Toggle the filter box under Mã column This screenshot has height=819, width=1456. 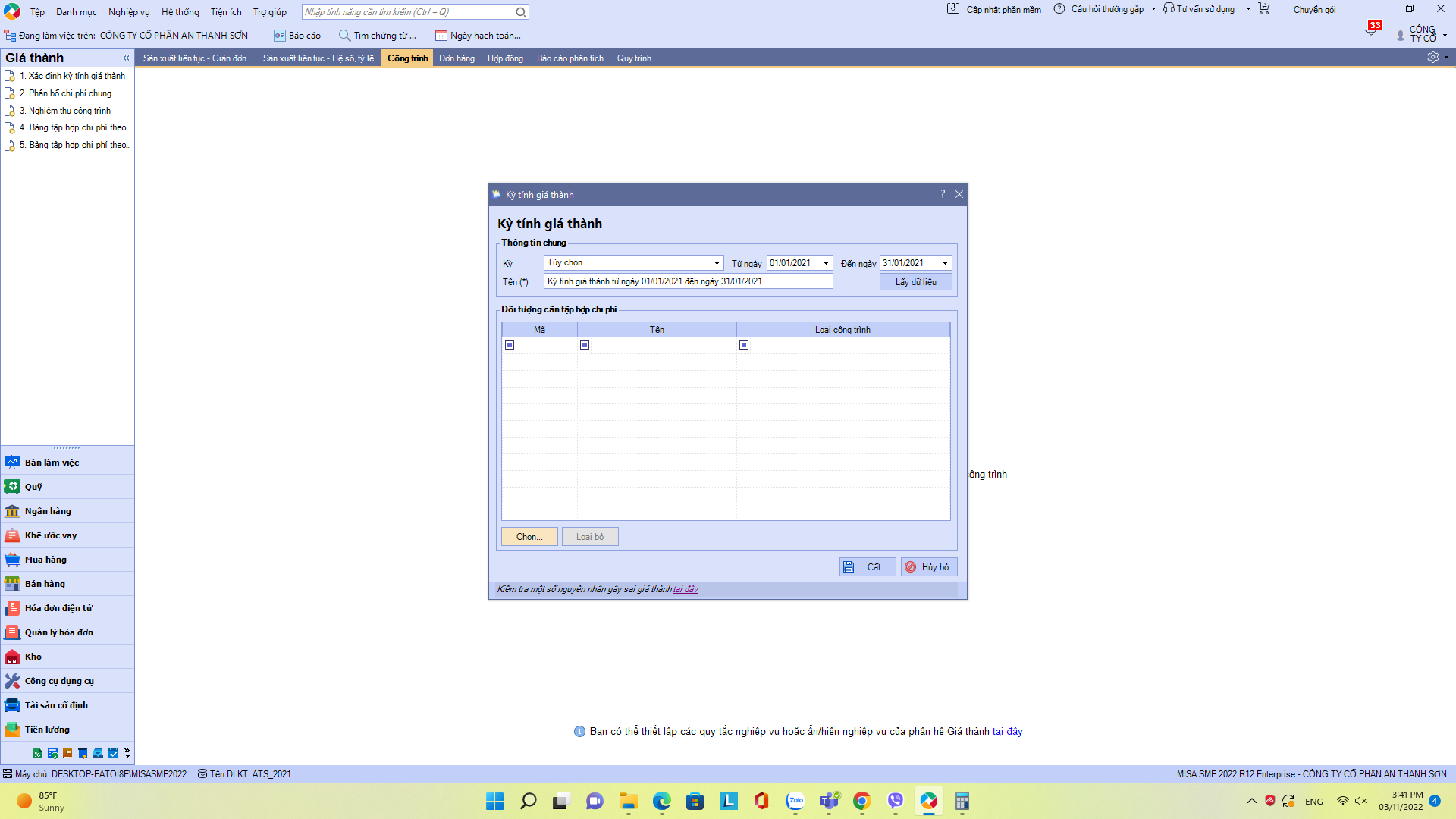click(x=510, y=345)
